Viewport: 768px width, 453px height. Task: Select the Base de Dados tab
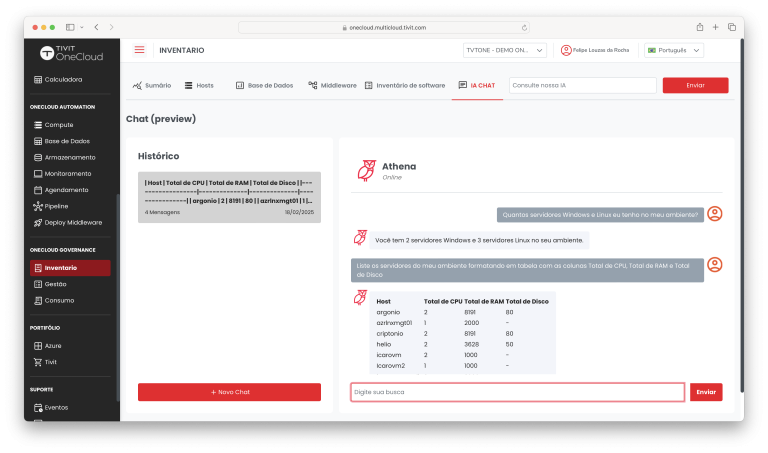click(264, 86)
